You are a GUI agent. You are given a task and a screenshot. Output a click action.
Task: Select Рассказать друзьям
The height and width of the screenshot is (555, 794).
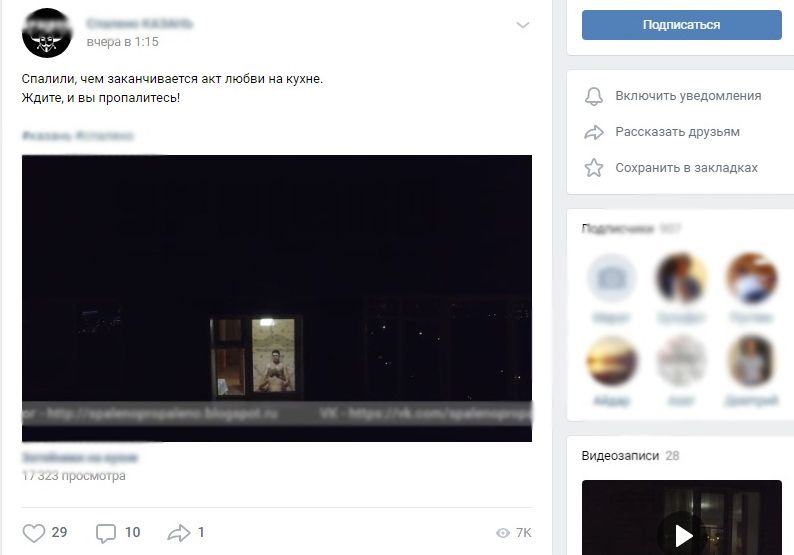pos(678,132)
